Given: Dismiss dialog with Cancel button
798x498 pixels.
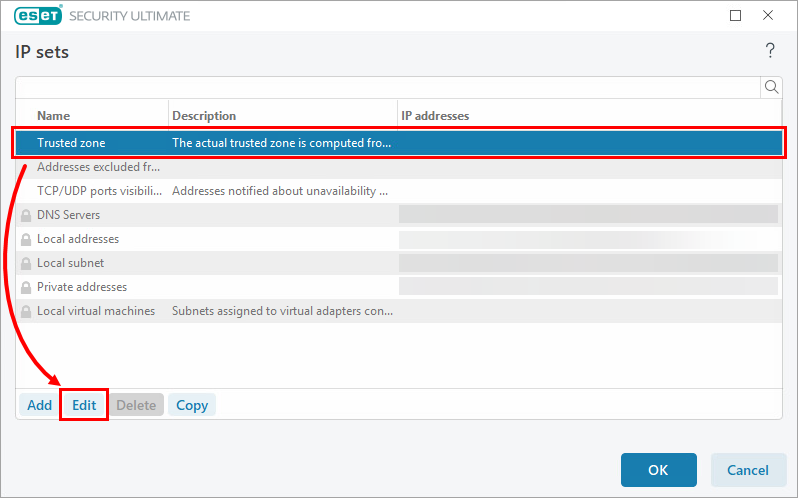Looking at the screenshot, I should (748, 470).
